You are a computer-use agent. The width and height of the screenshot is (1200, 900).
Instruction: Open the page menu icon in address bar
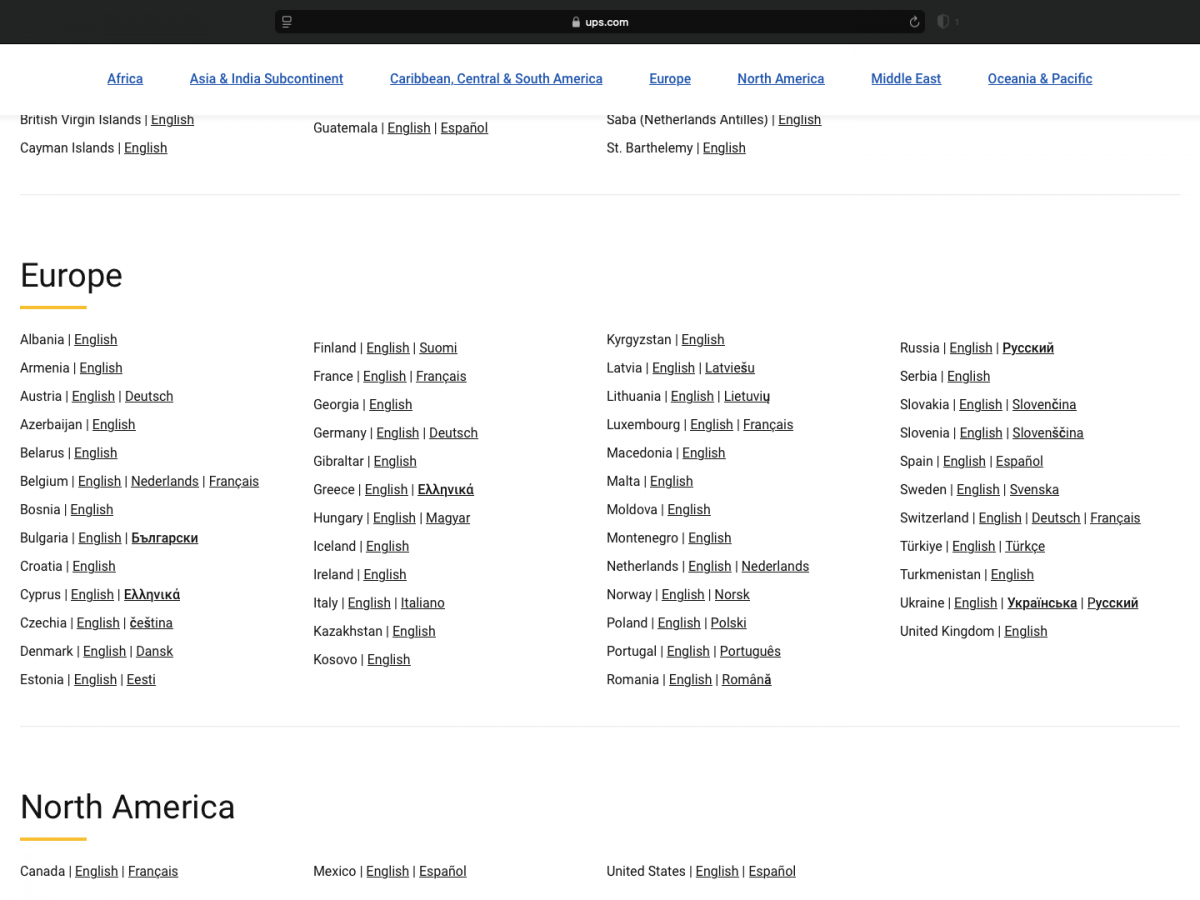(287, 22)
